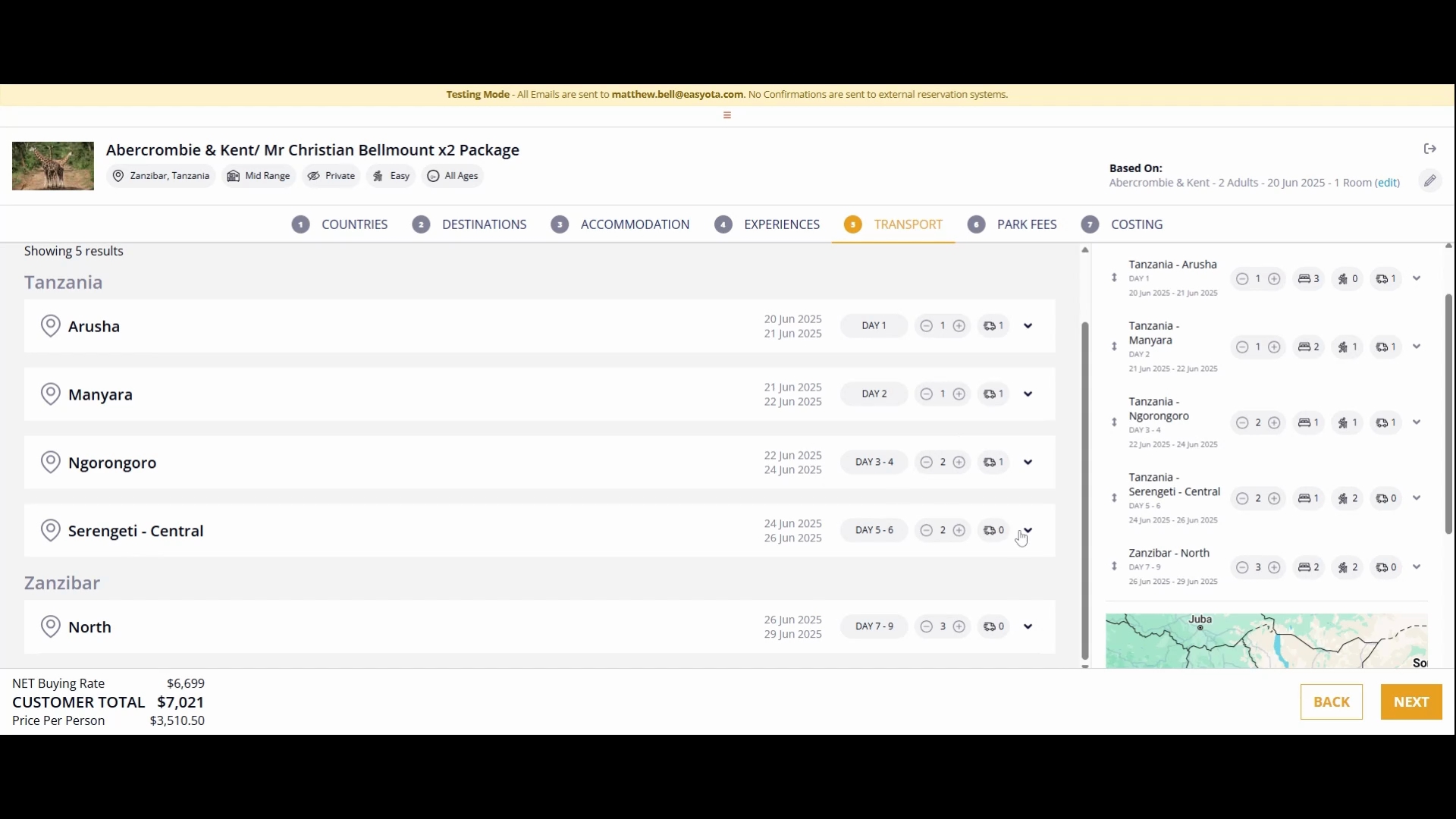Click the location pin icon beside Ngorongoro
The image size is (1456, 819).
(x=51, y=463)
